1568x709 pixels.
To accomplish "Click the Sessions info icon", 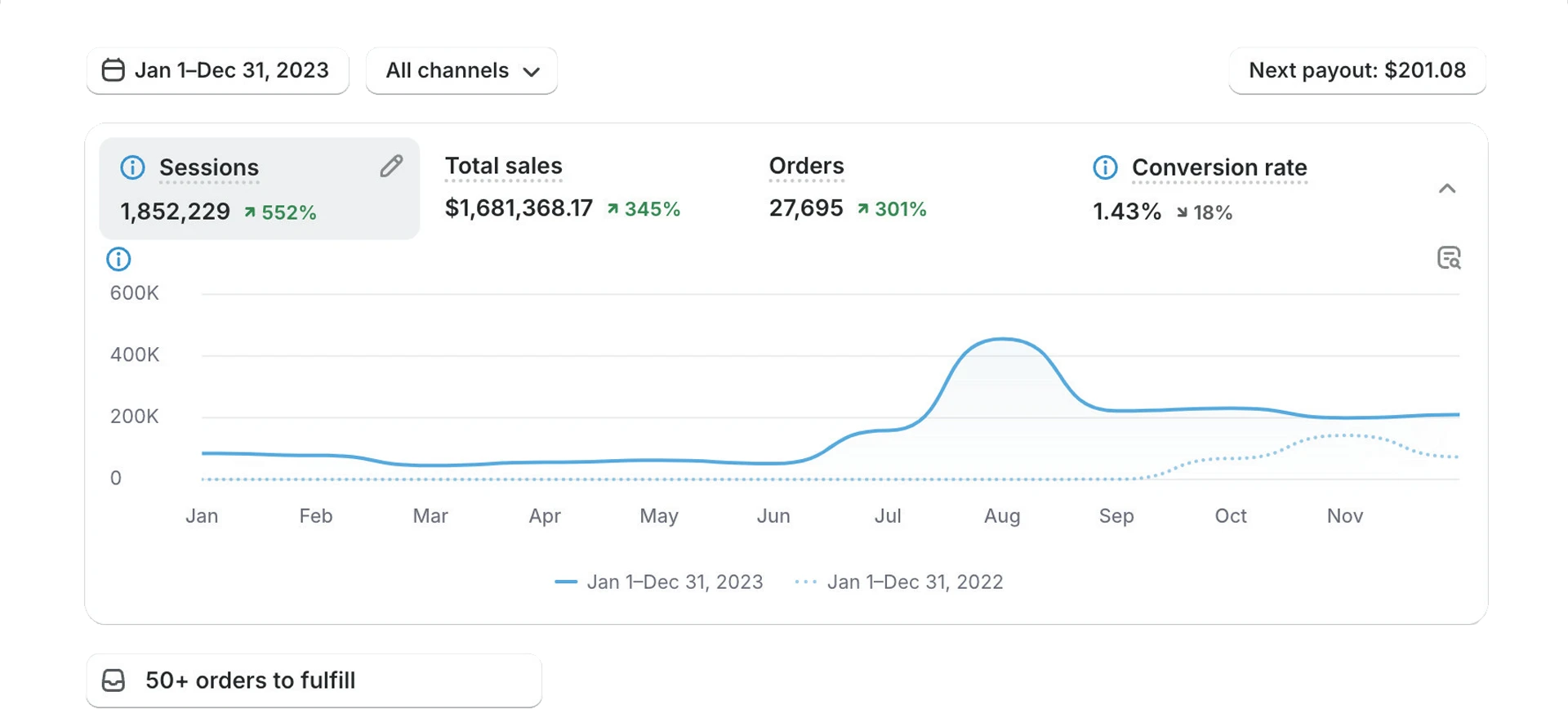I will 132,167.
